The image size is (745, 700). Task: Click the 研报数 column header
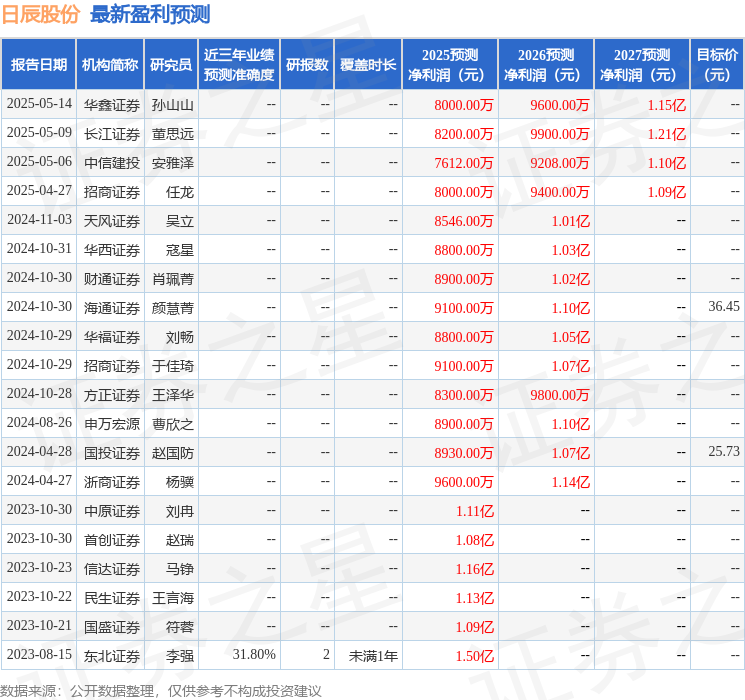[307, 65]
